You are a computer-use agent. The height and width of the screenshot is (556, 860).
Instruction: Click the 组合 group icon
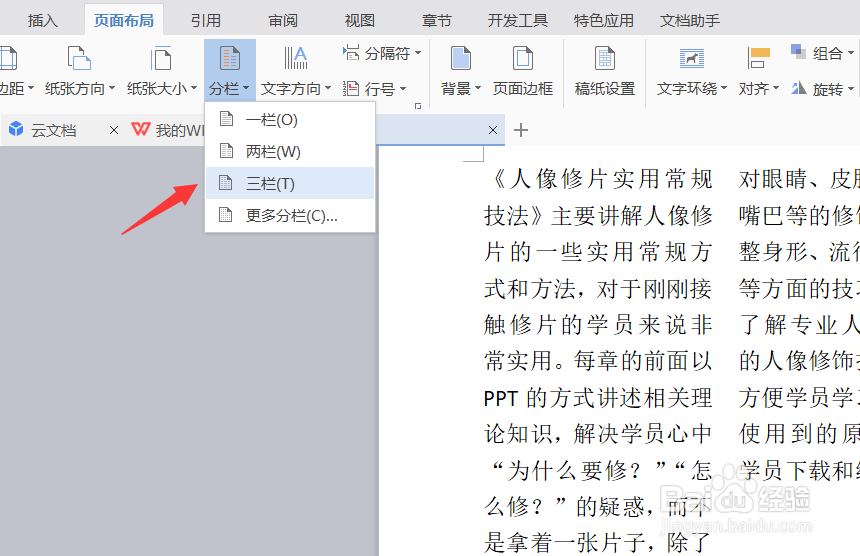click(x=799, y=52)
